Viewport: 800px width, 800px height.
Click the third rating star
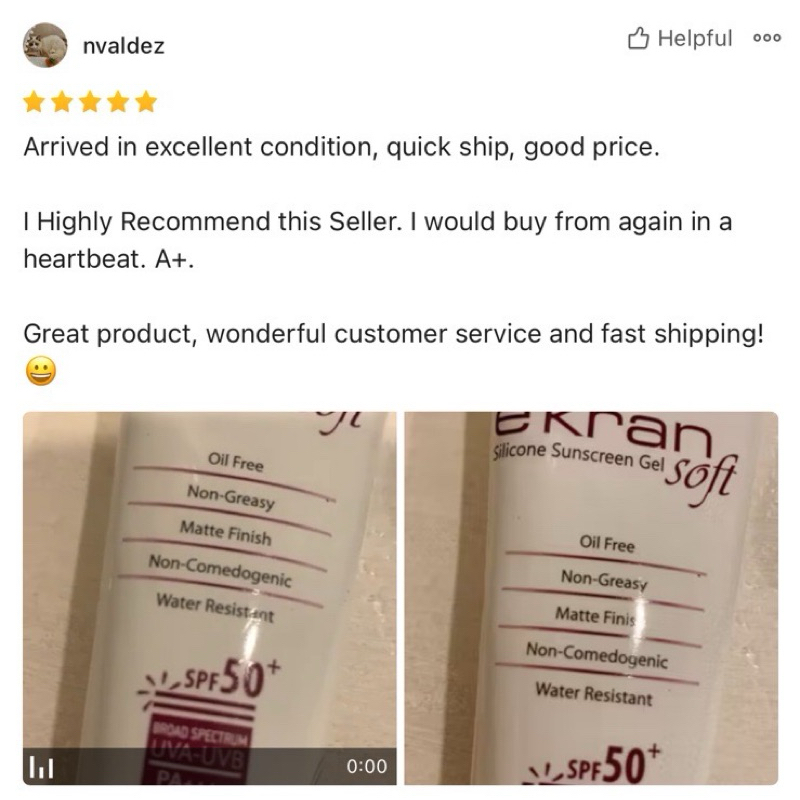90,102
